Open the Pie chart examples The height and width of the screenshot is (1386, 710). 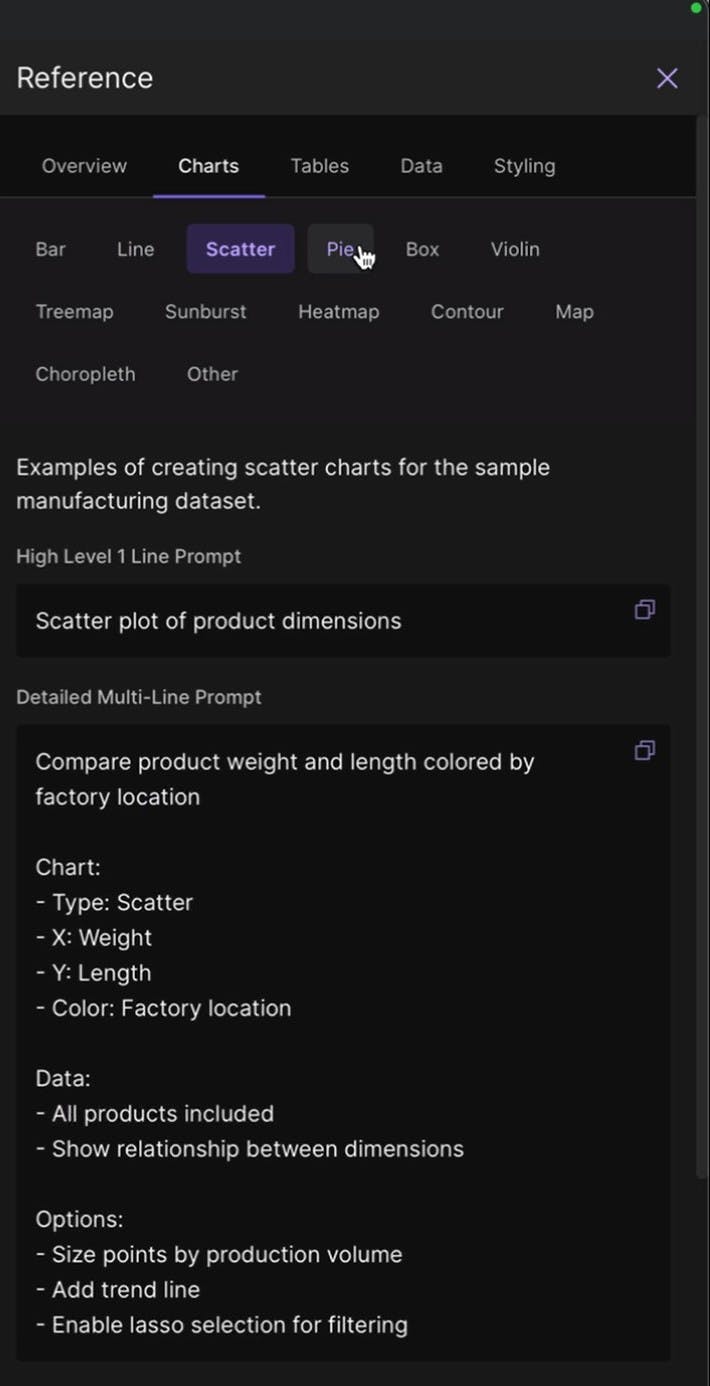[340, 249]
